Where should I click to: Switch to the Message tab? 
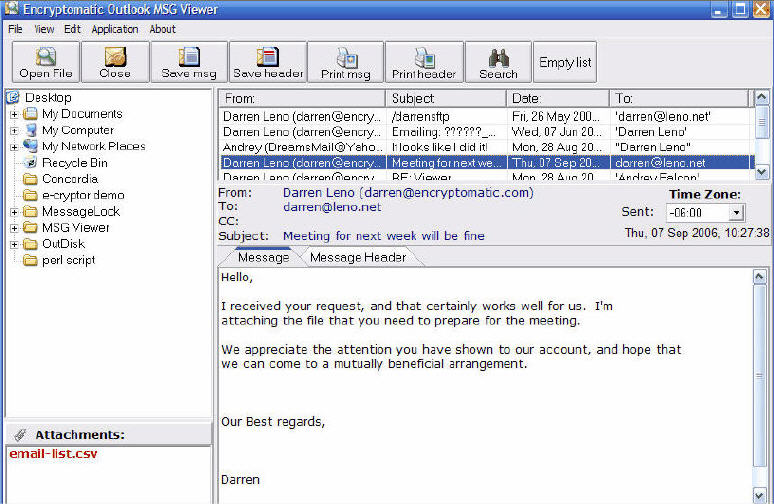(263, 257)
